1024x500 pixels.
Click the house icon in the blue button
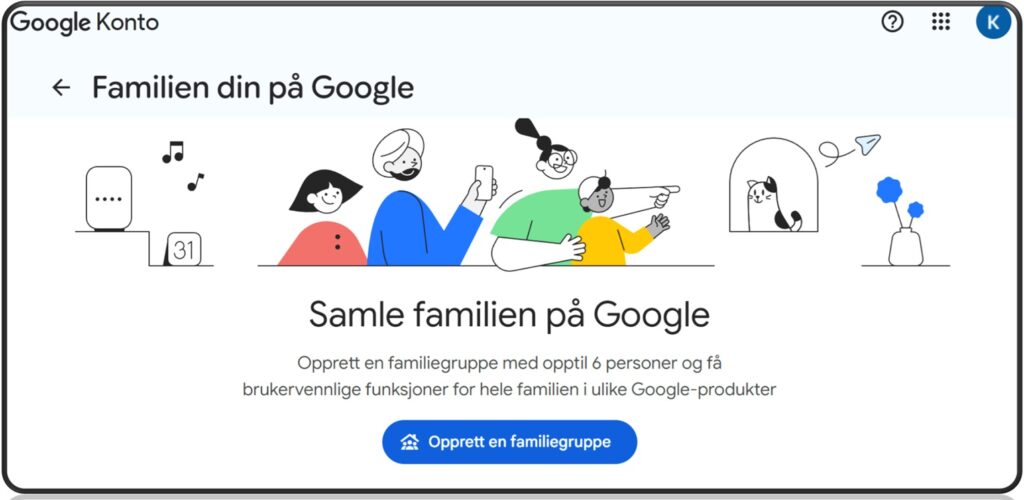click(409, 442)
